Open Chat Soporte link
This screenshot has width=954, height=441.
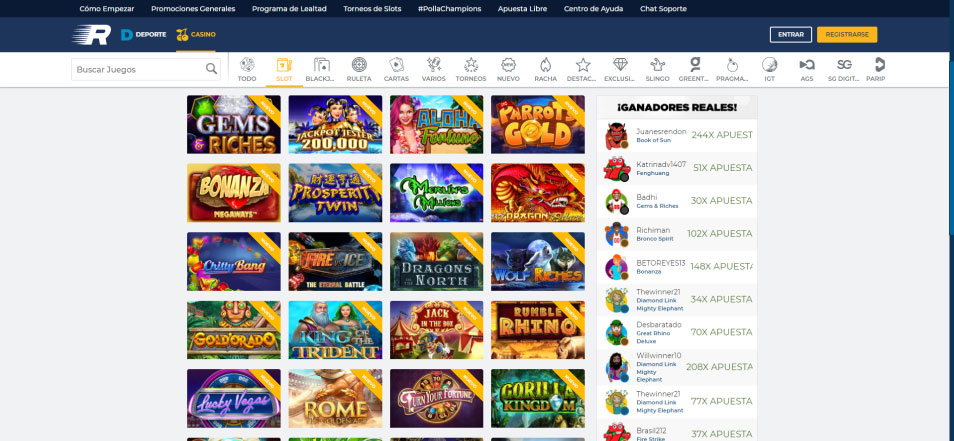663,9
